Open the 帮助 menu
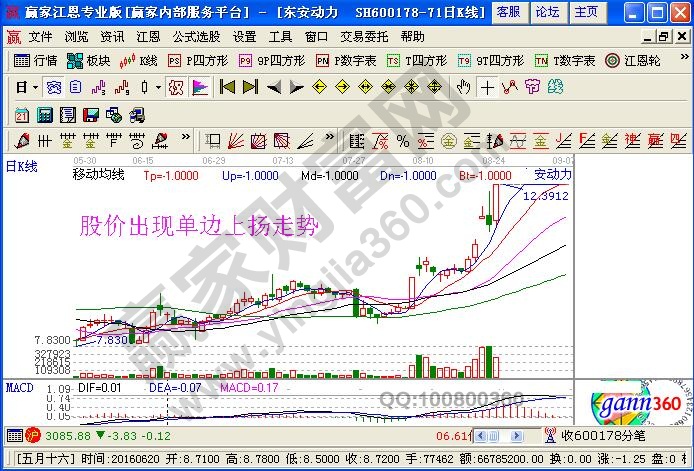Screen dimensions: 694x471 pyautogui.click(x=412, y=37)
